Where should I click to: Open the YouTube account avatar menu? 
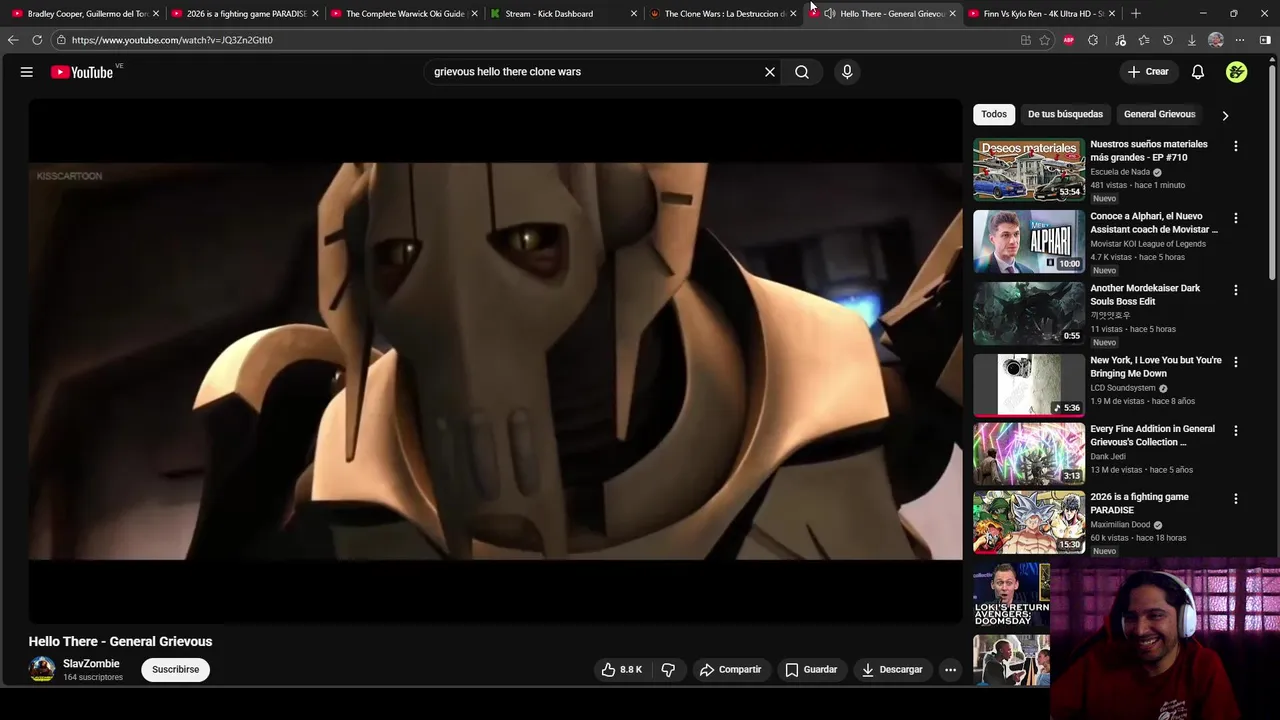[x=1237, y=72]
